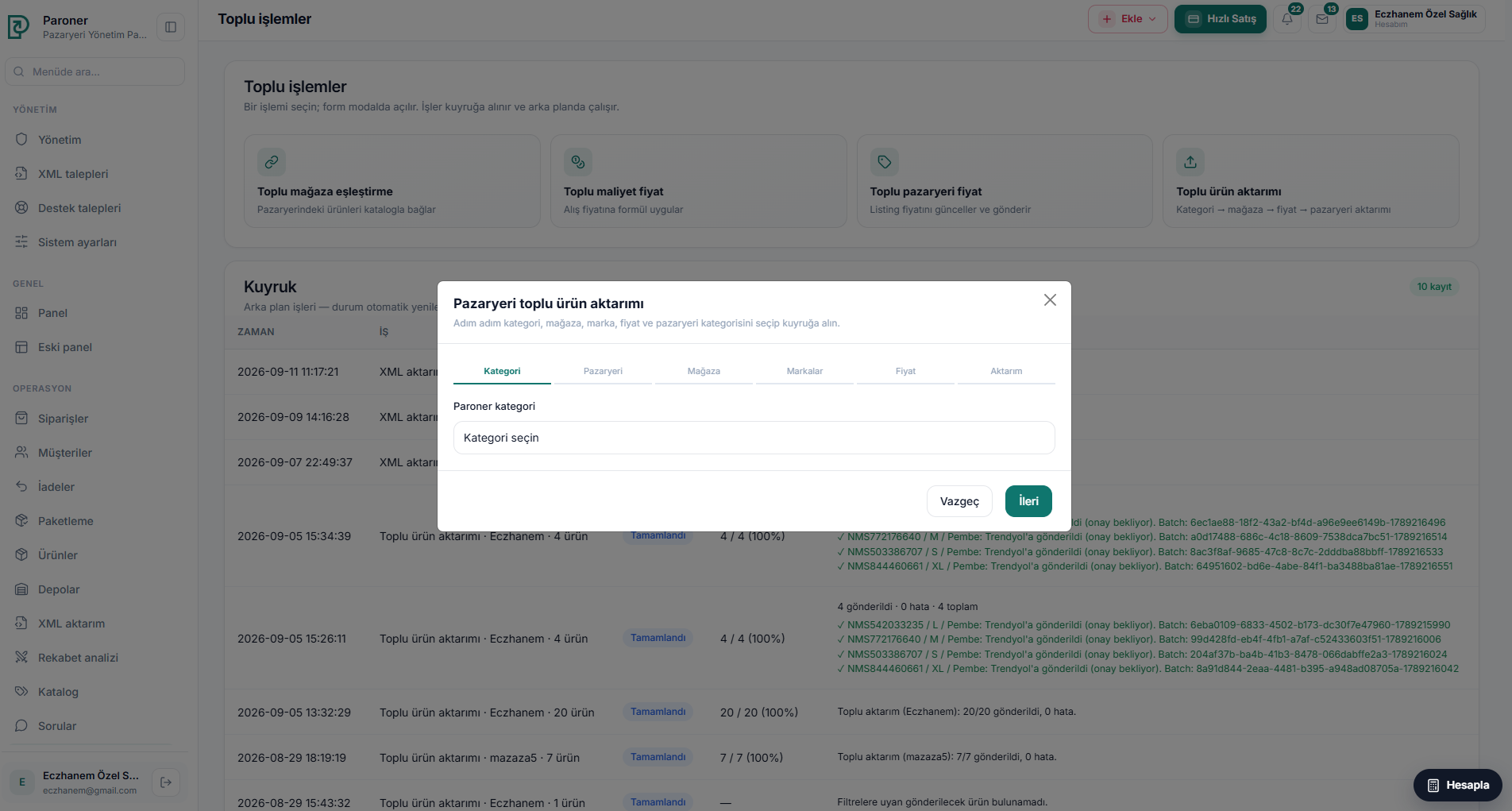The height and width of the screenshot is (811, 1512).
Task: Open the messages envelope icon
Action: click(1322, 19)
